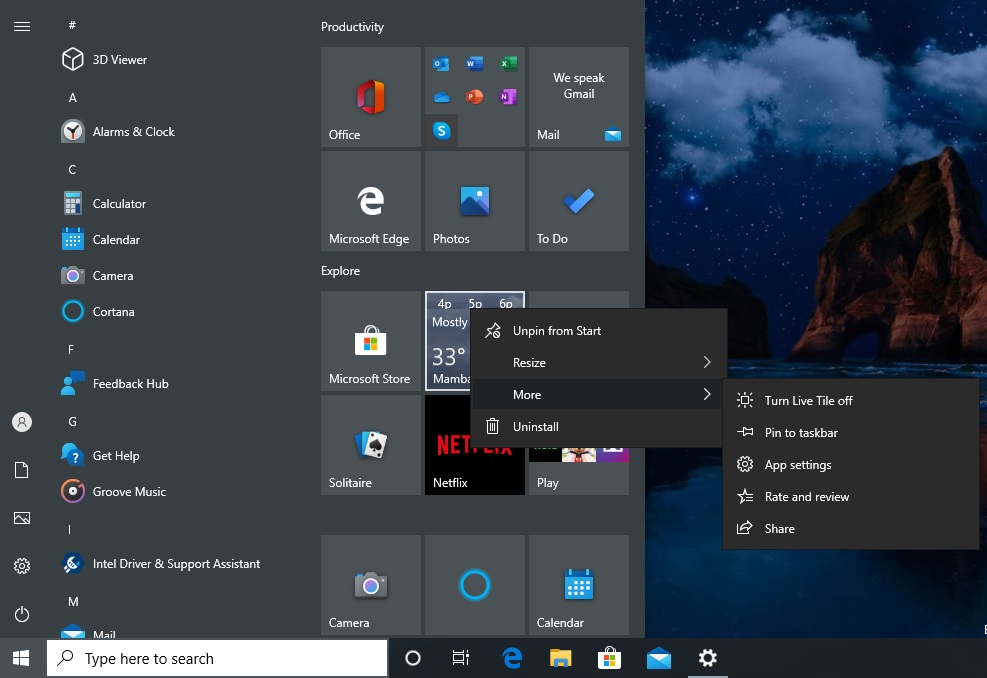Launch Microsoft Edge from the taskbar

point(511,658)
